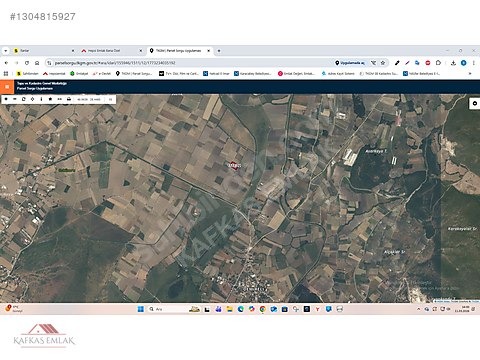The height and width of the screenshot is (360, 480).
Task: Click the print icon in map toolbar
Action: pos(69,99)
